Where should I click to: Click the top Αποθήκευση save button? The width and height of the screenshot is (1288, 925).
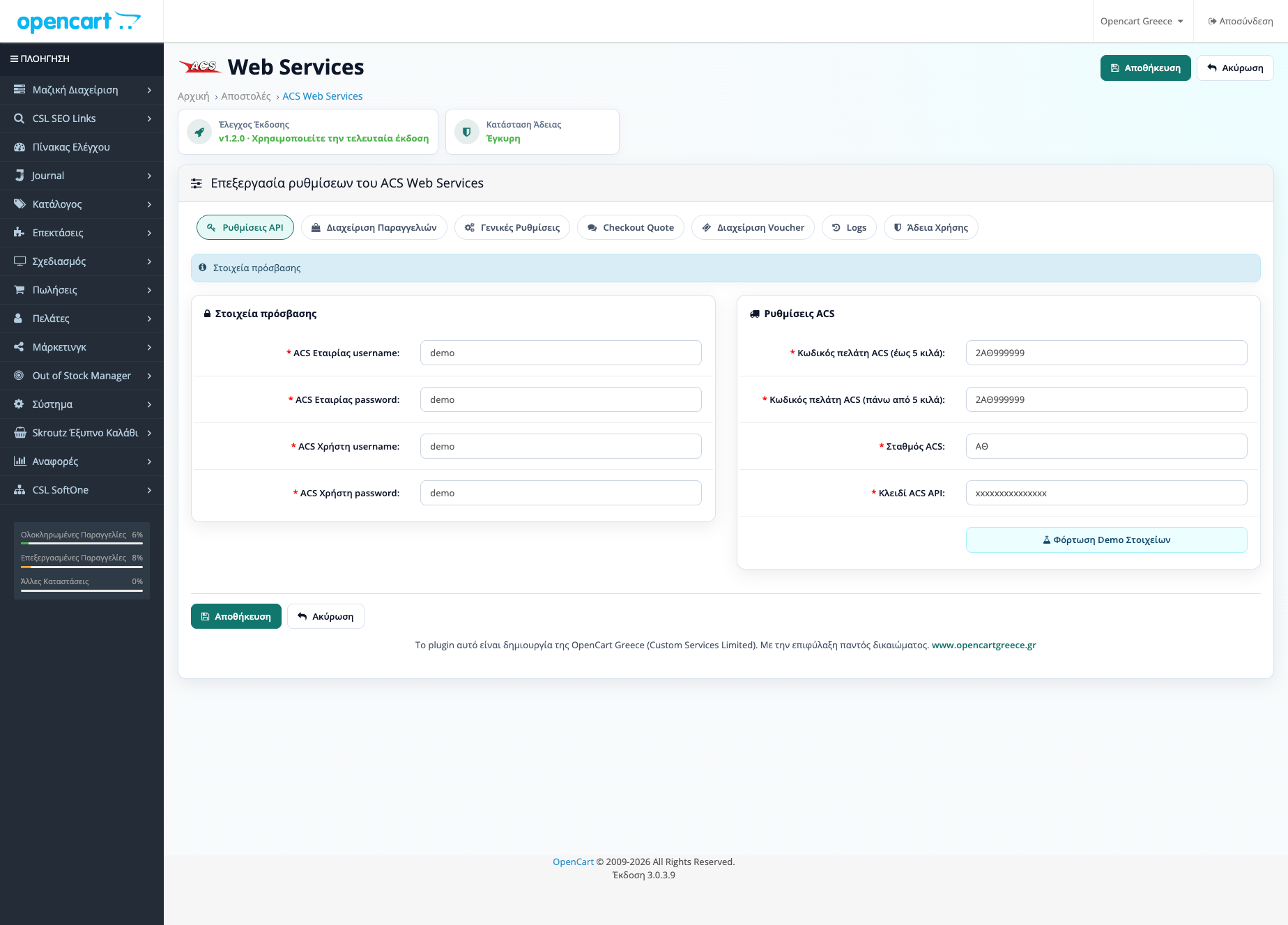click(1146, 68)
